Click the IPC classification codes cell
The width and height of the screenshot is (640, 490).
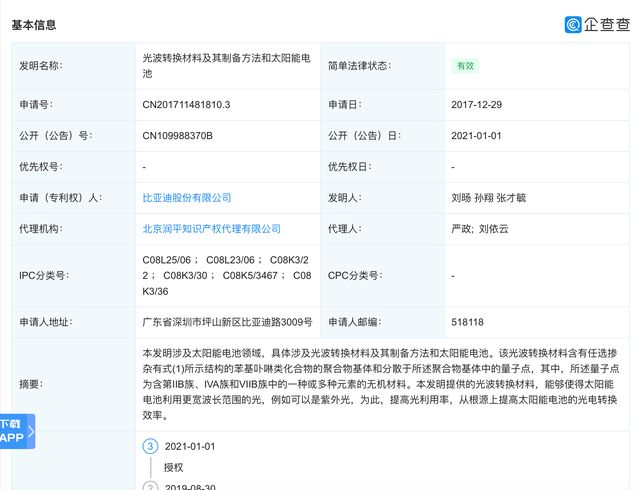pos(228,275)
